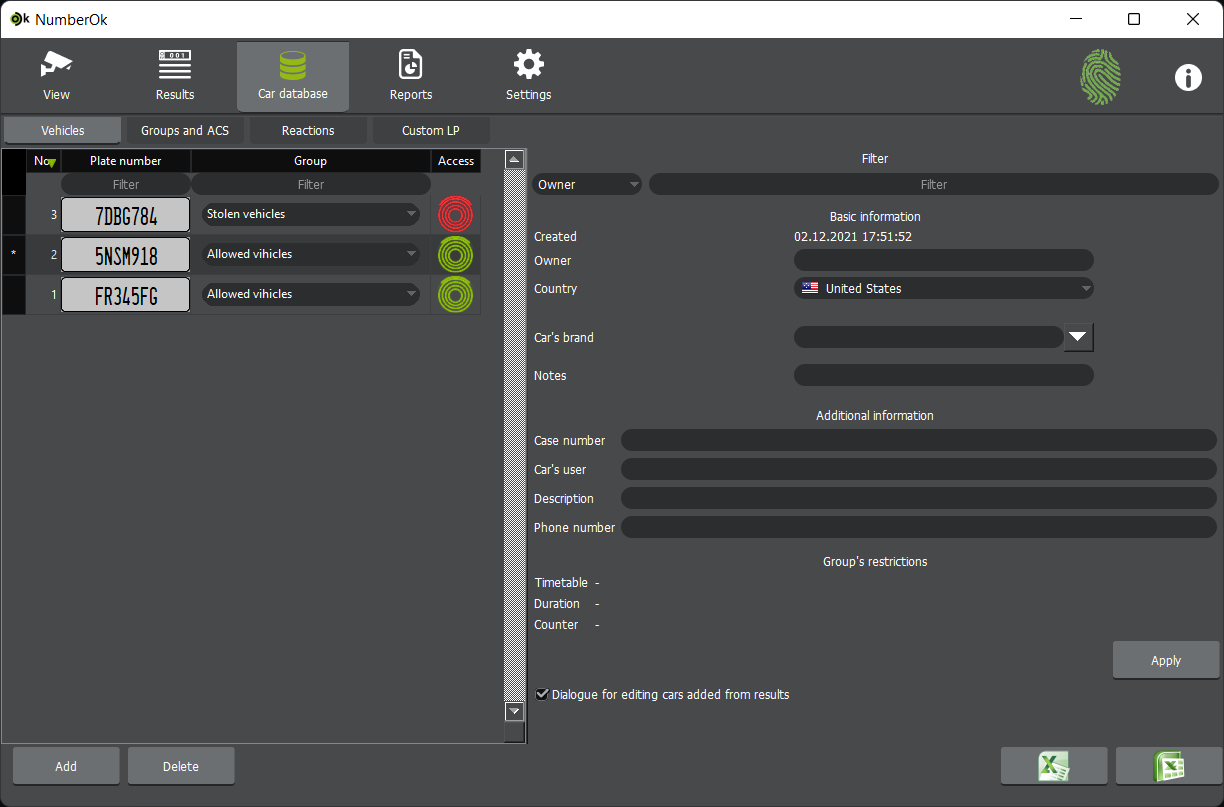
Task: Switch to the Reactions tab
Action: (x=308, y=130)
